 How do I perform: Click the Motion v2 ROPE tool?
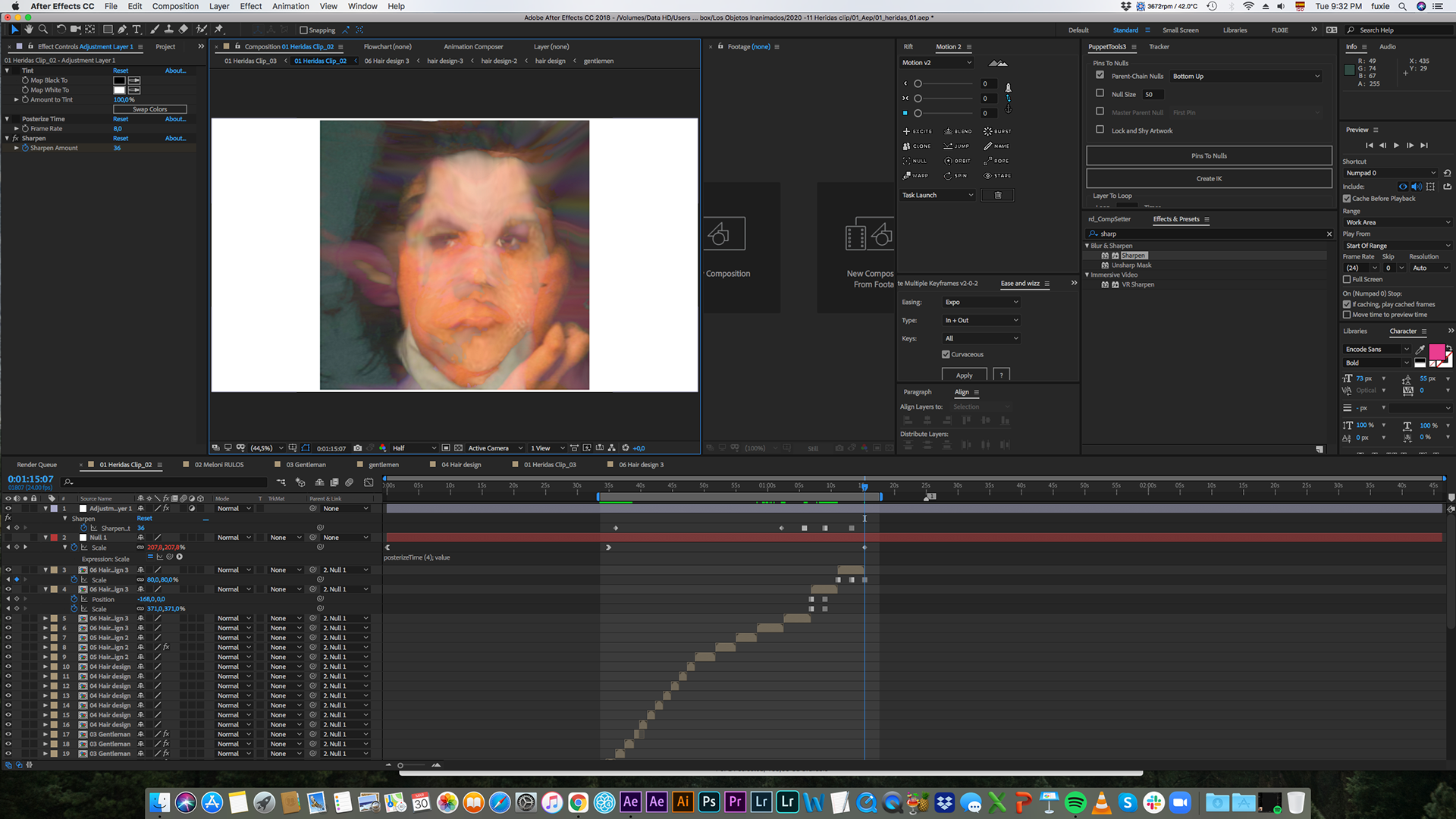(996, 161)
